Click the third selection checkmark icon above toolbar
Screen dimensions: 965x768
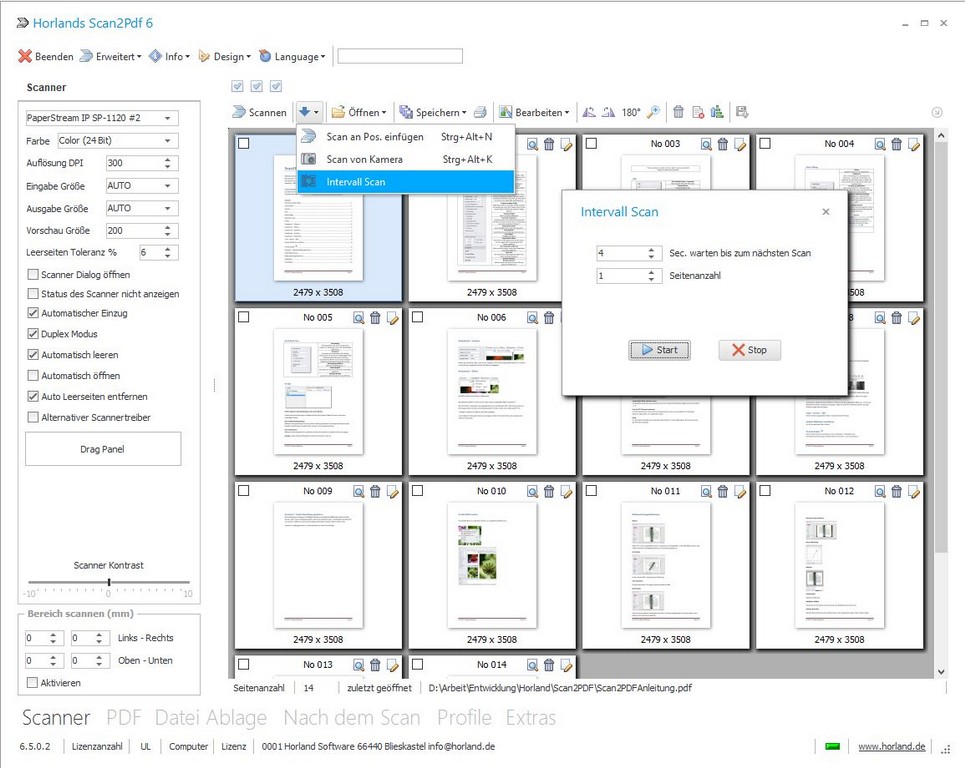(276, 86)
